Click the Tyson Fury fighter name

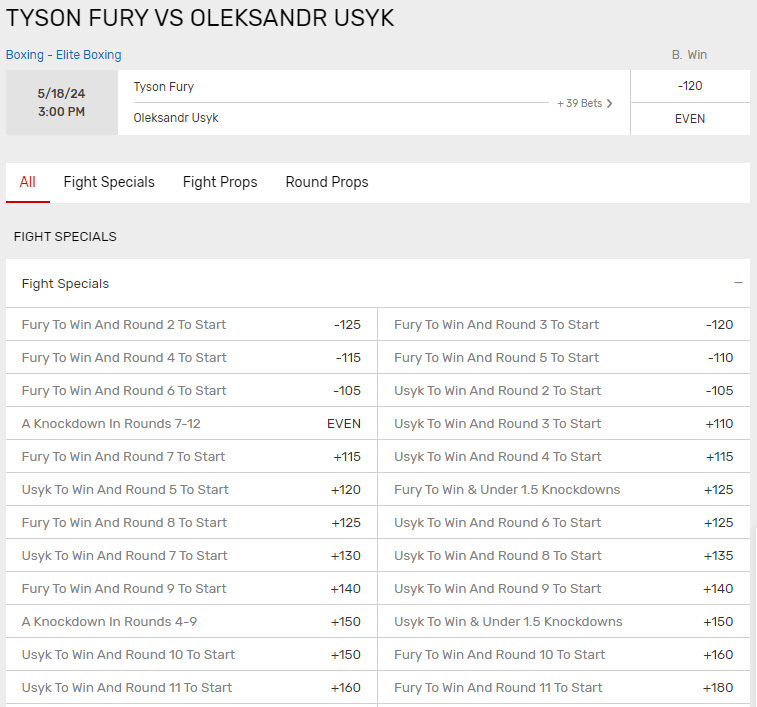164,87
